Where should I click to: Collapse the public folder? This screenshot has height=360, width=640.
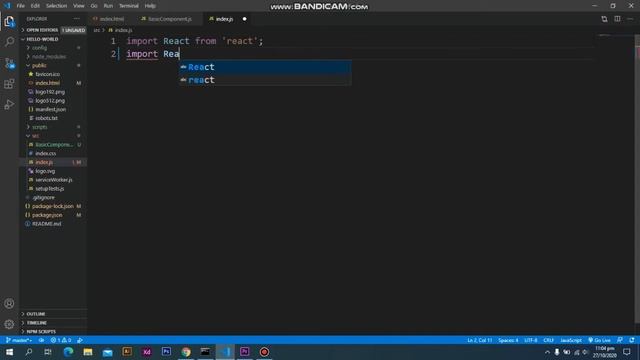pyautogui.click(x=53, y=65)
